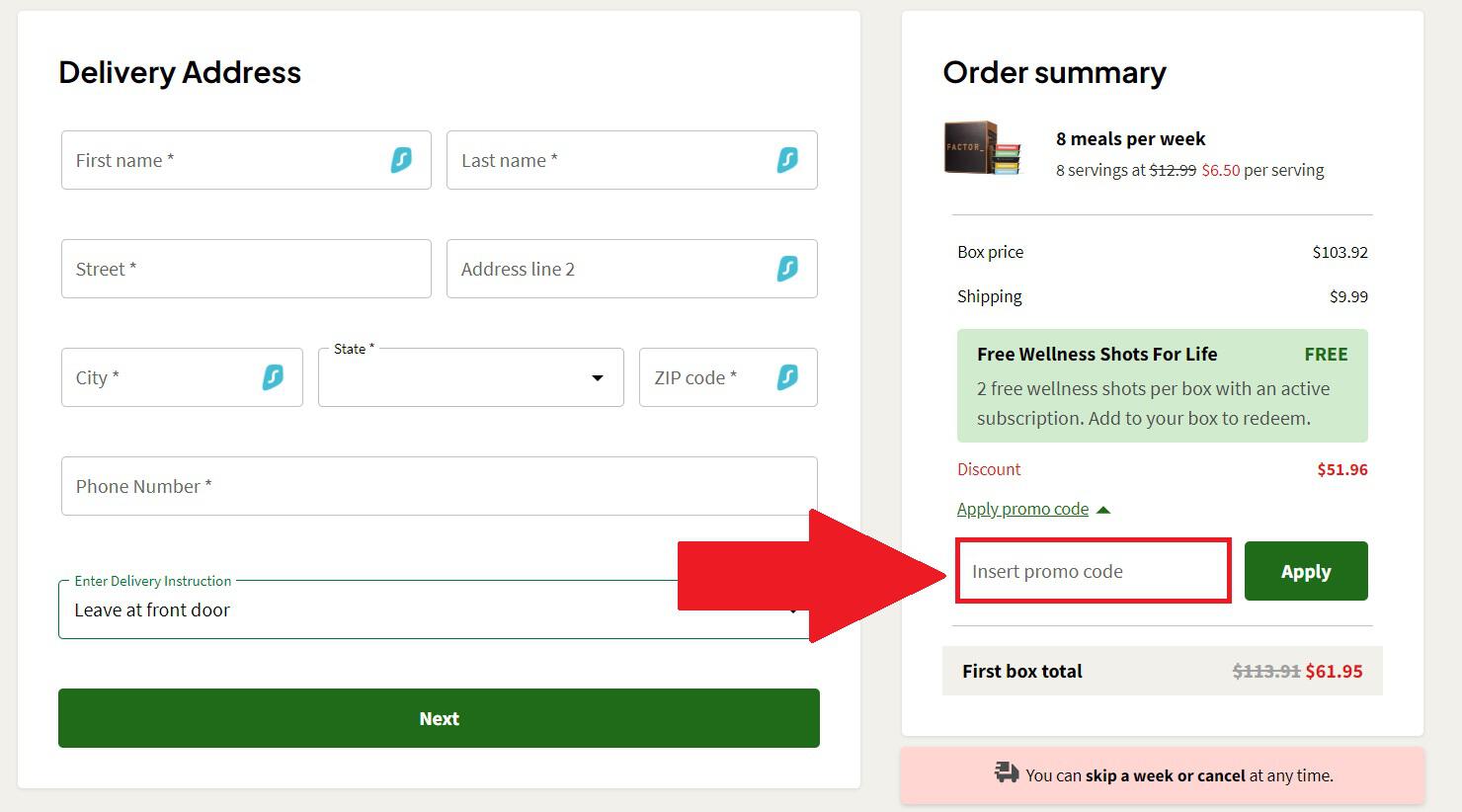Collapse the promo code arrow

click(1104, 510)
